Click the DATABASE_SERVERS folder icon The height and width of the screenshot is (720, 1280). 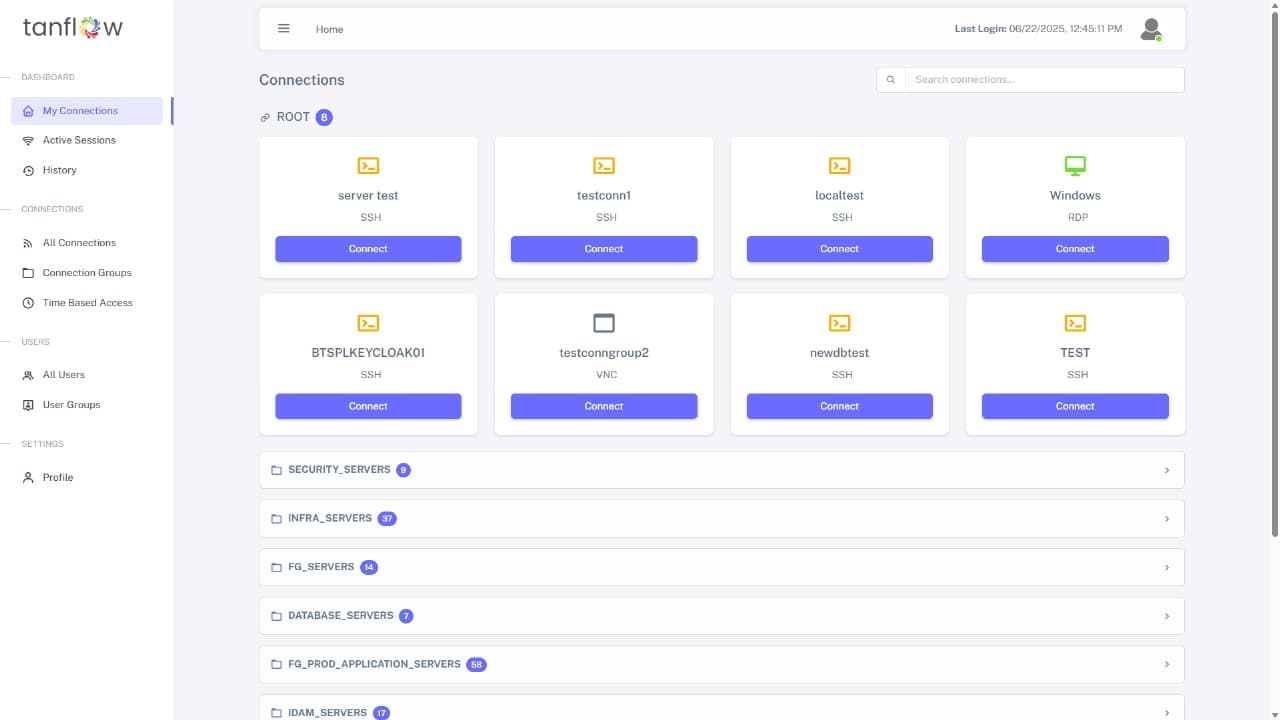pyautogui.click(x=277, y=616)
